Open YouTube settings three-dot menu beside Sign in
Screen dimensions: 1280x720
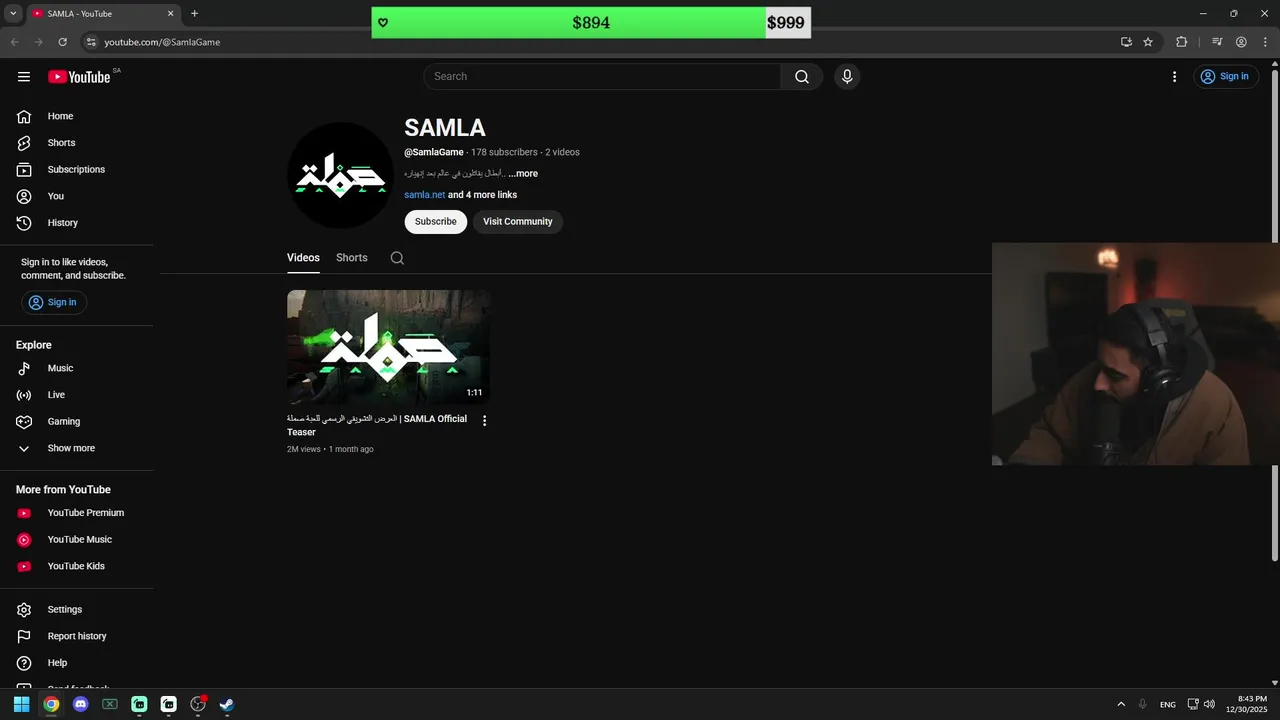1174,77
